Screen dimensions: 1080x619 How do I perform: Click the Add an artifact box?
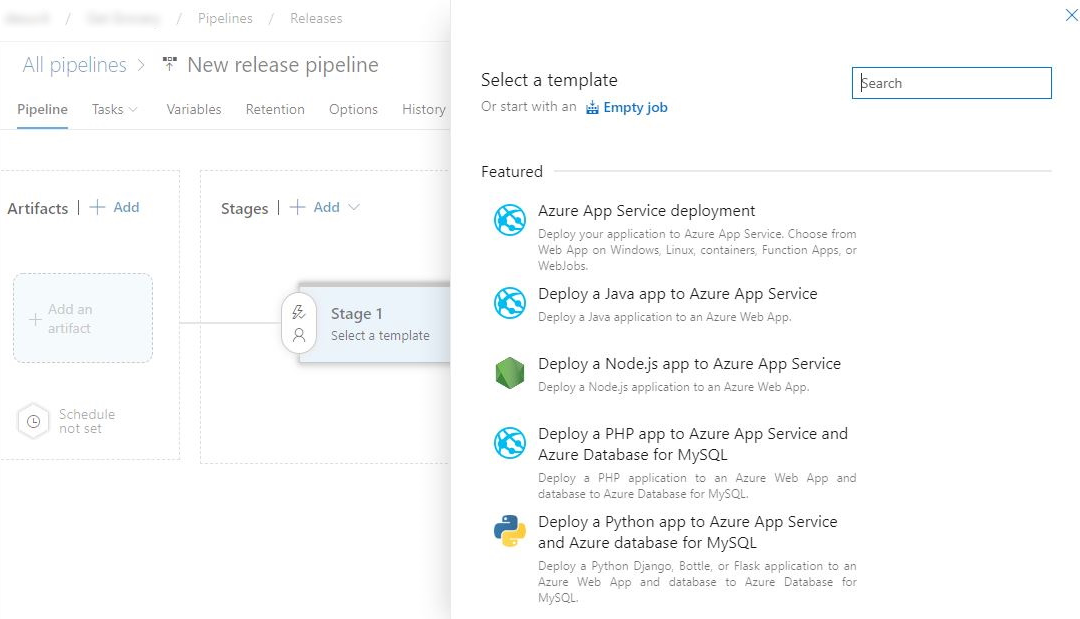[83, 318]
